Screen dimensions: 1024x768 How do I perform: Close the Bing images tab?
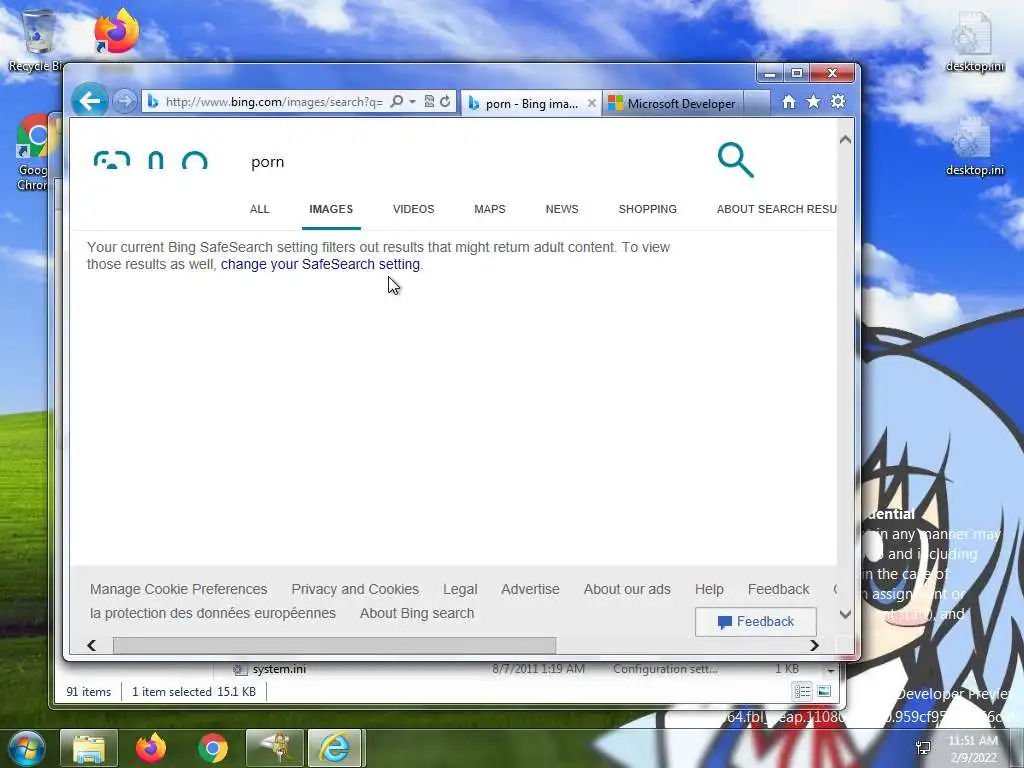tap(592, 103)
